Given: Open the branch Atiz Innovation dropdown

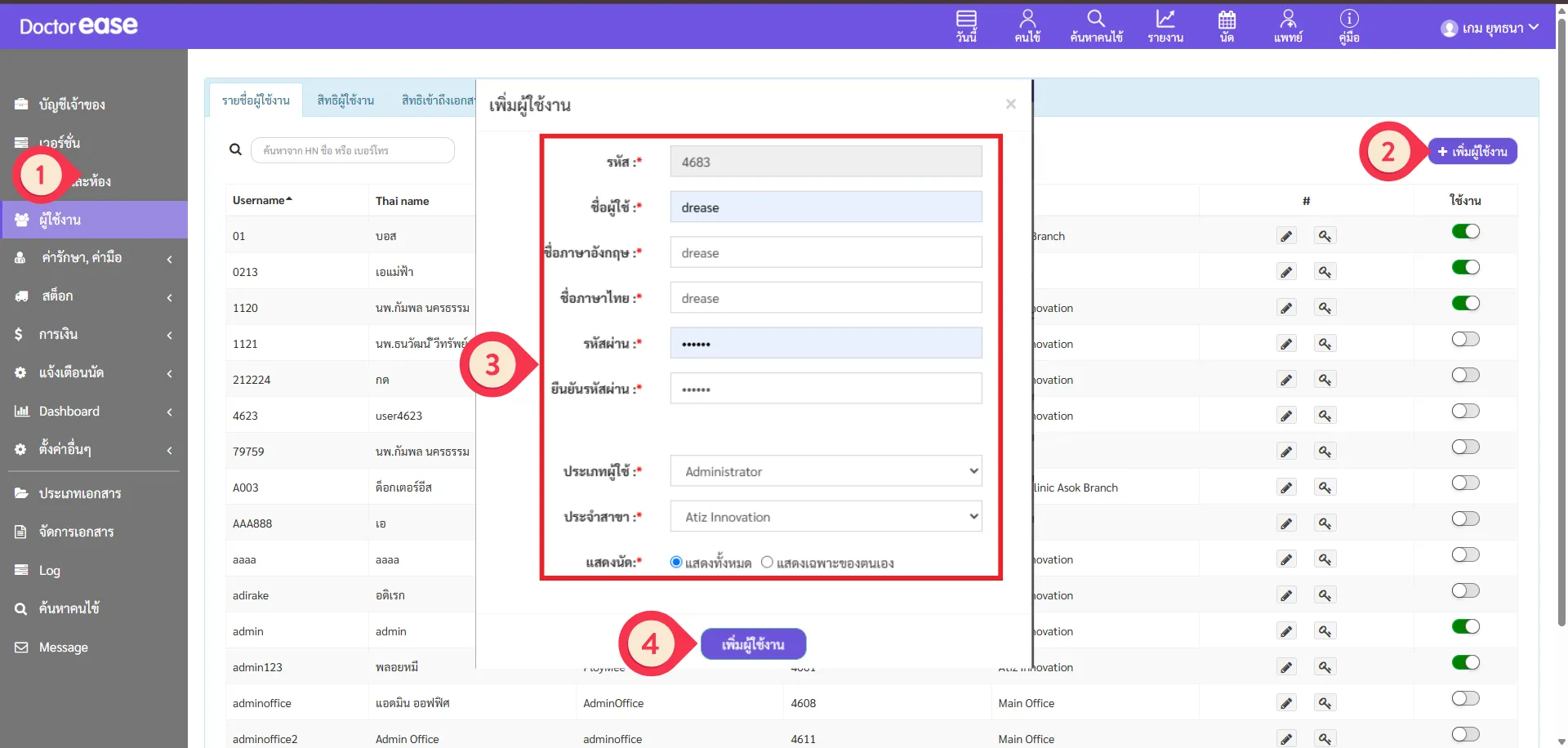Looking at the screenshot, I should (x=826, y=517).
